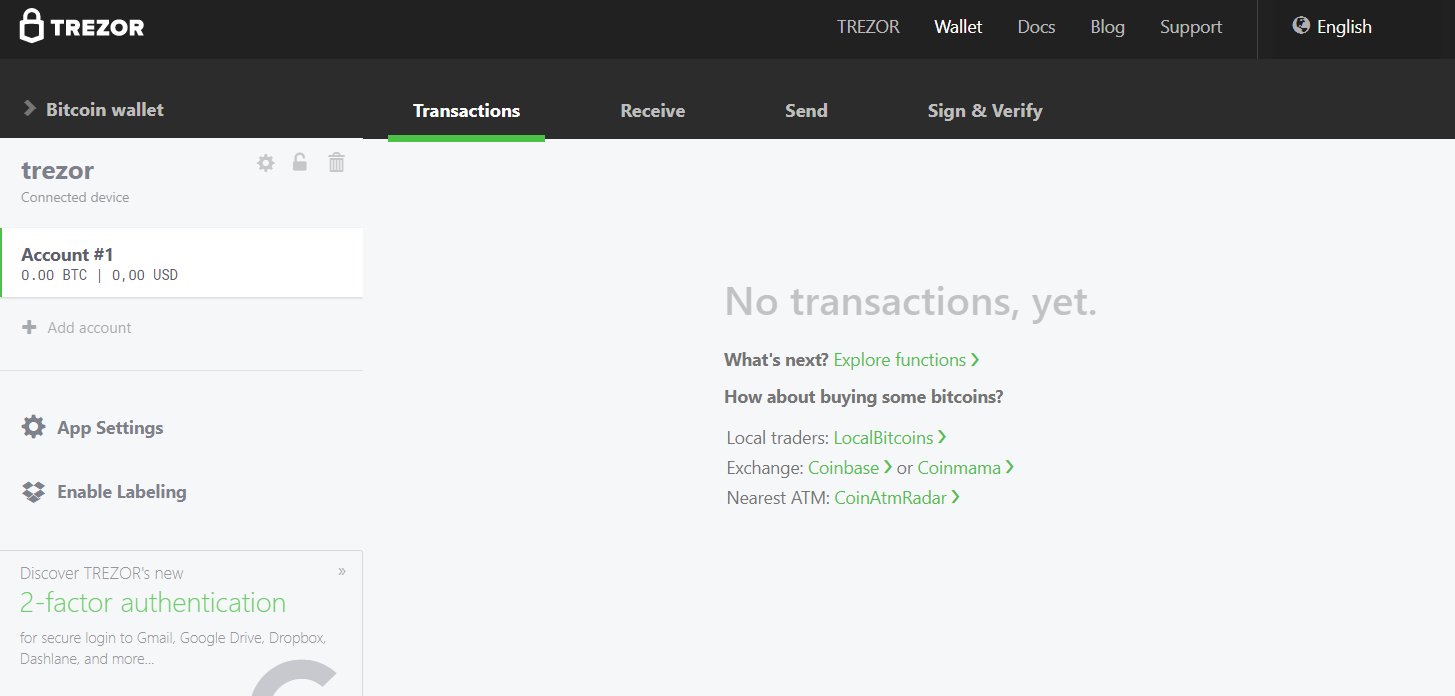The height and width of the screenshot is (696, 1455).
Task: Go to TREZOR in top navigation
Action: [868, 27]
